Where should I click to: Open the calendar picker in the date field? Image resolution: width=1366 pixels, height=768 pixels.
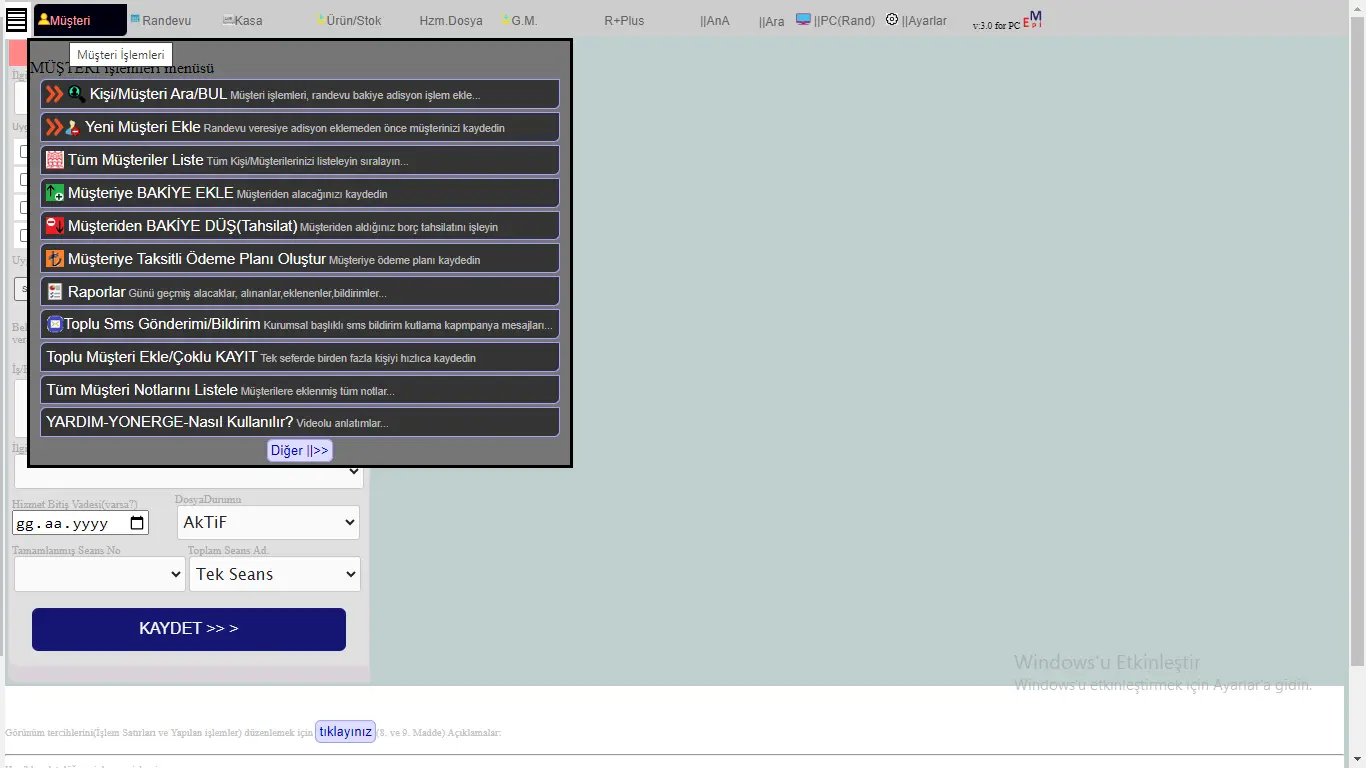pyautogui.click(x=138, y=523)
